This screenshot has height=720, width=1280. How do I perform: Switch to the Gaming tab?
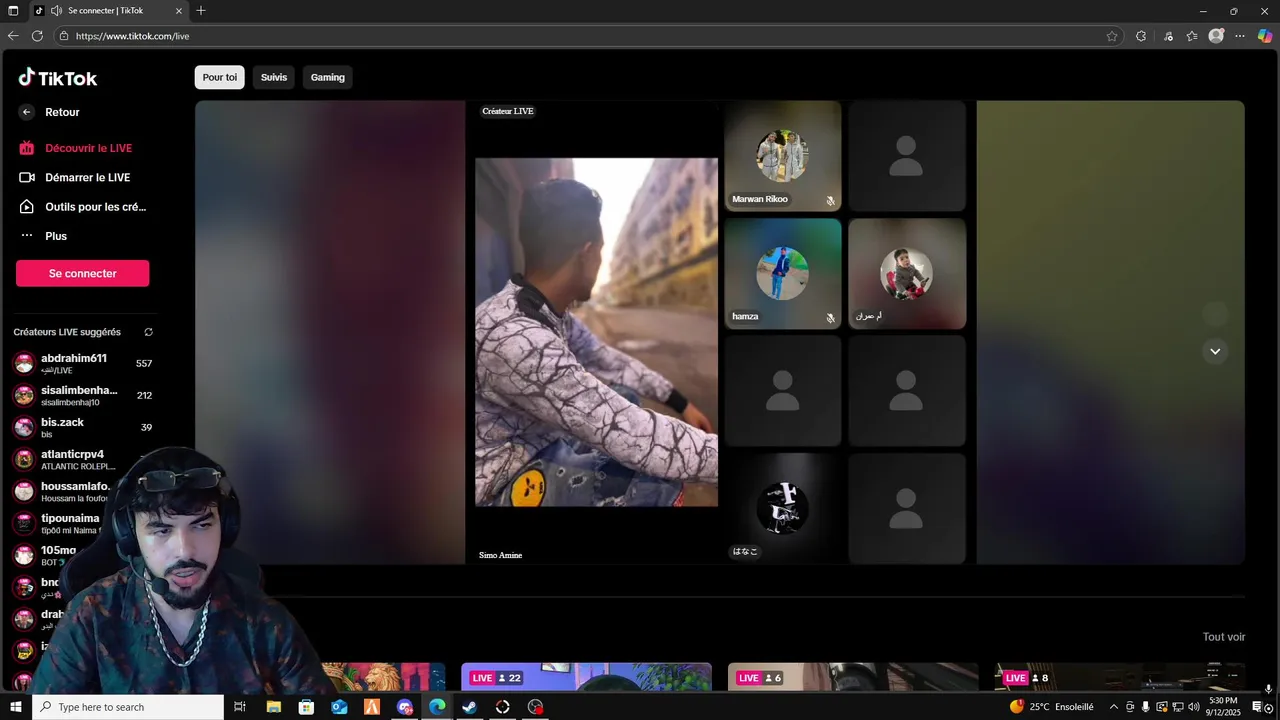(x=327, y=77)
